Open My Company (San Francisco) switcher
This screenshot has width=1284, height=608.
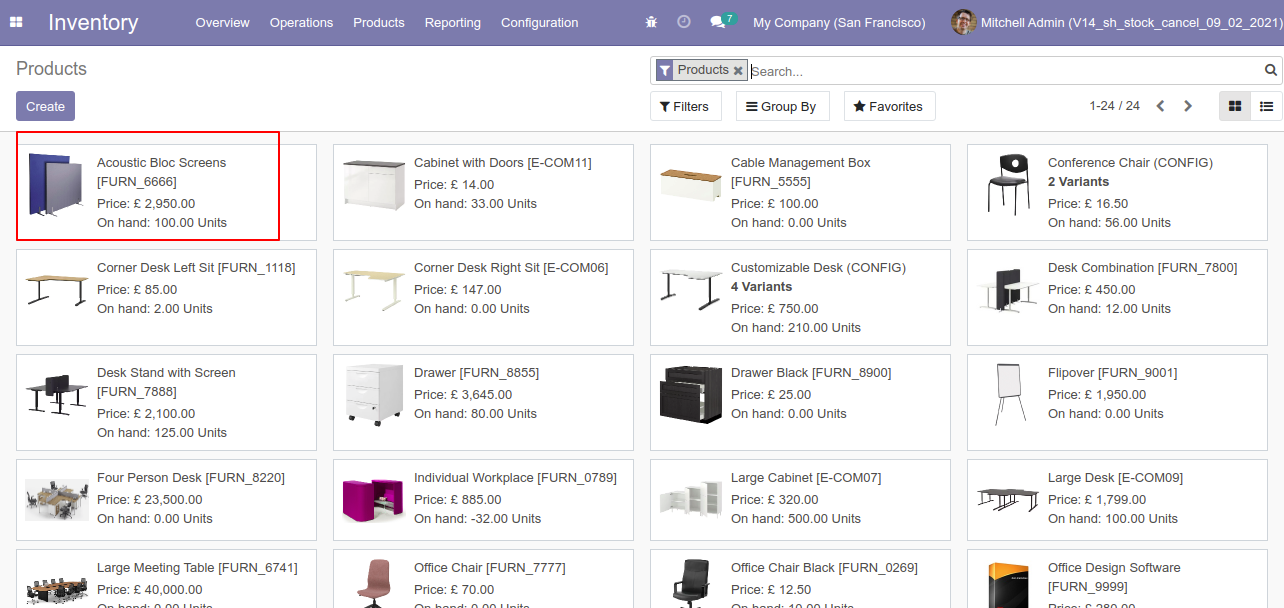click(839, 22)
